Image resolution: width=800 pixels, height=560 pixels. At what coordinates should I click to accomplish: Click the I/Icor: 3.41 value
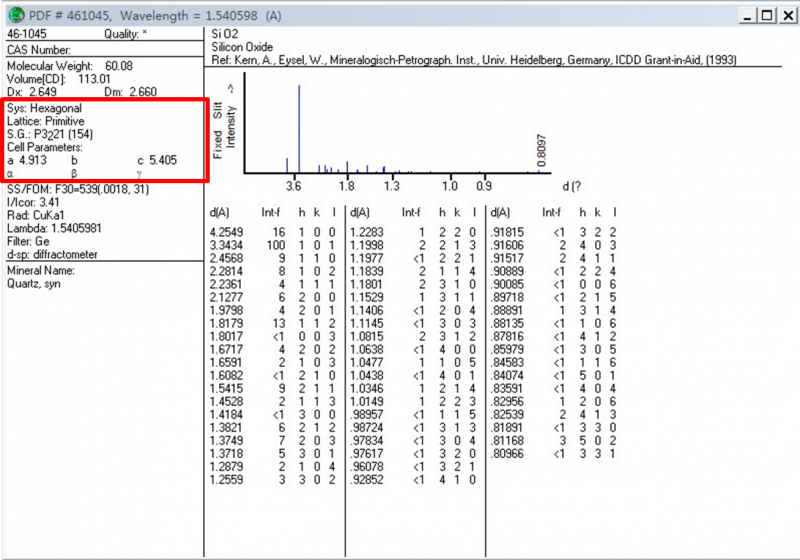pyautogui.click(x=33, y=202)
